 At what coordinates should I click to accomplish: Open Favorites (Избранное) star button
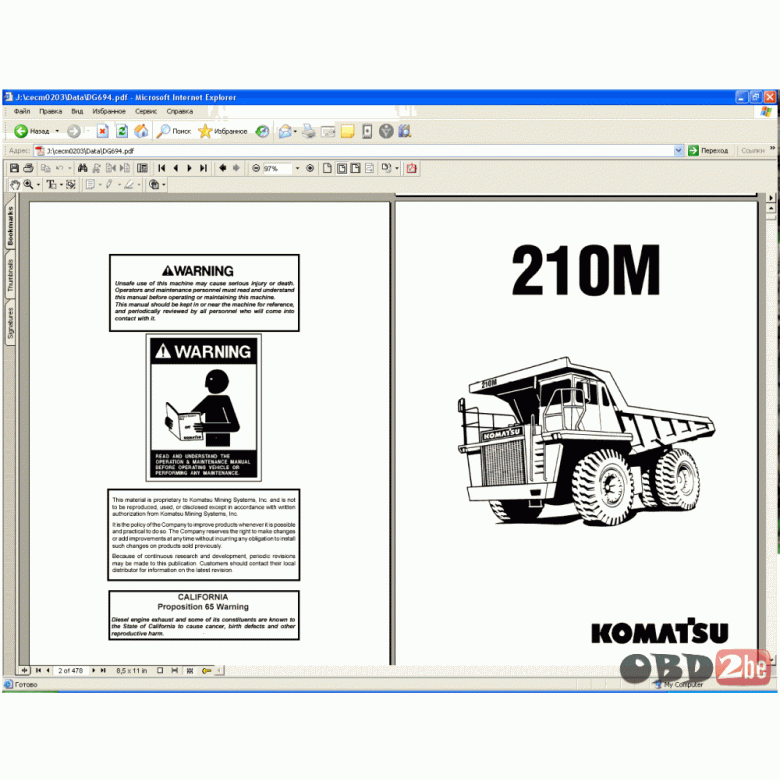click(222, 131)
